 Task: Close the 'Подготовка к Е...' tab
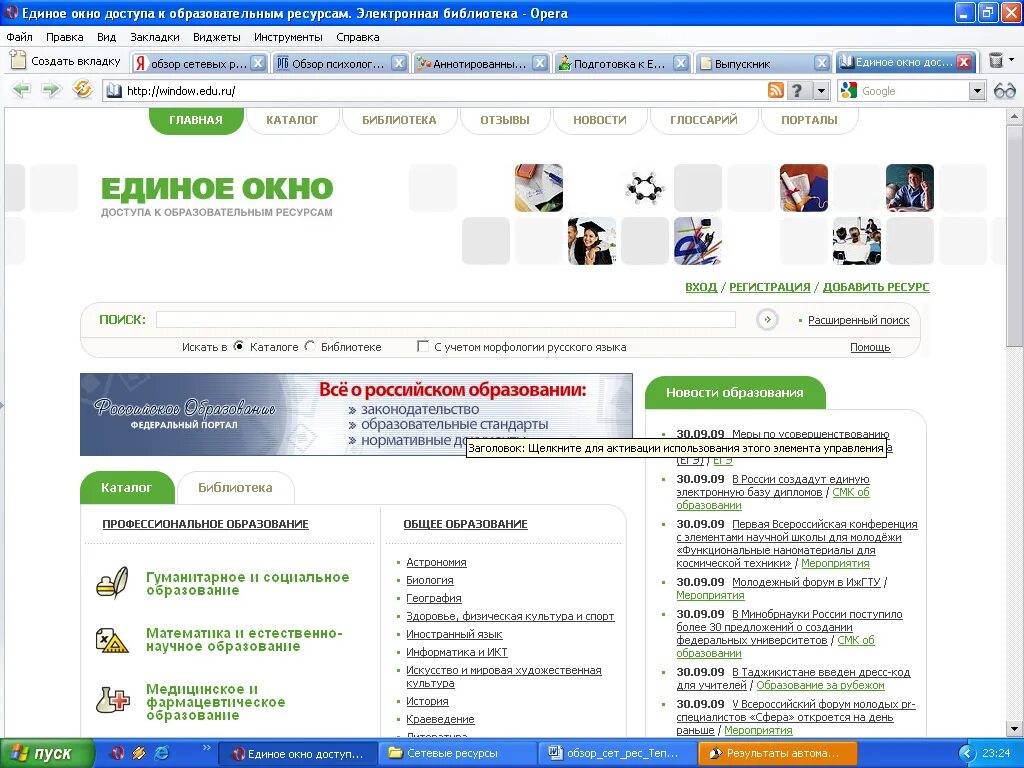680,63
